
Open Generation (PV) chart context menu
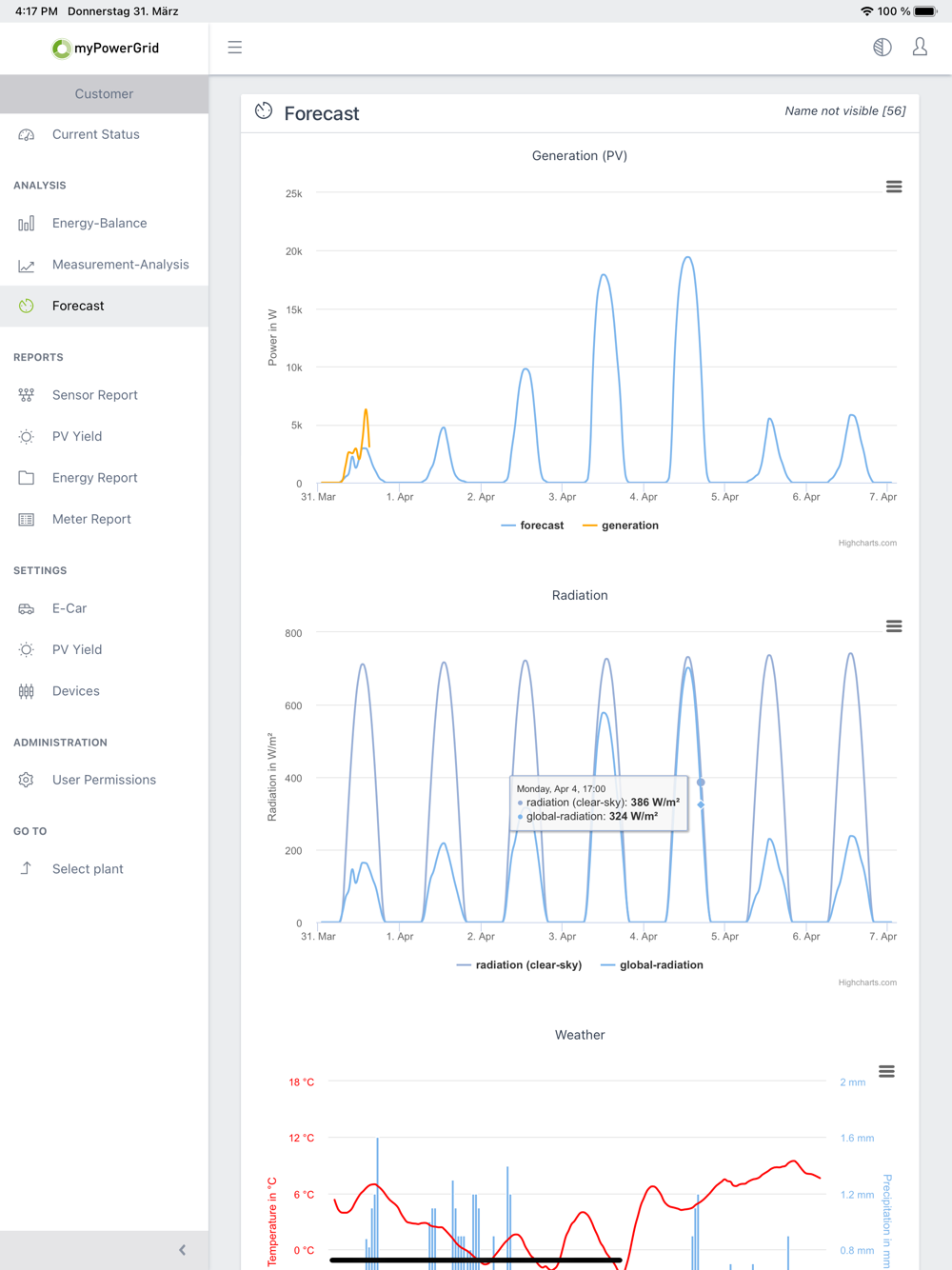pos(894,187)
